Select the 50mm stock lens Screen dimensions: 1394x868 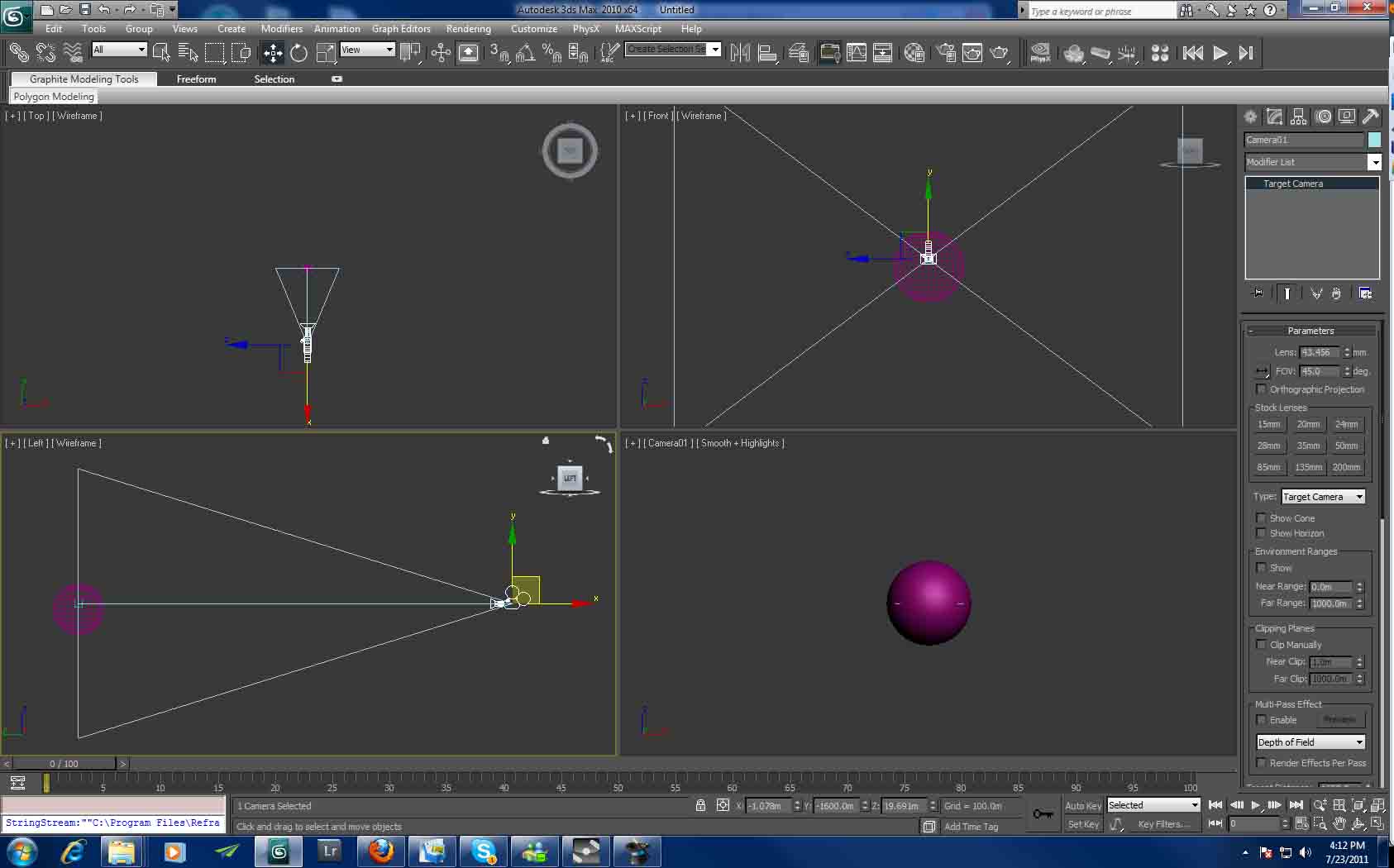tap(1346, 446)
